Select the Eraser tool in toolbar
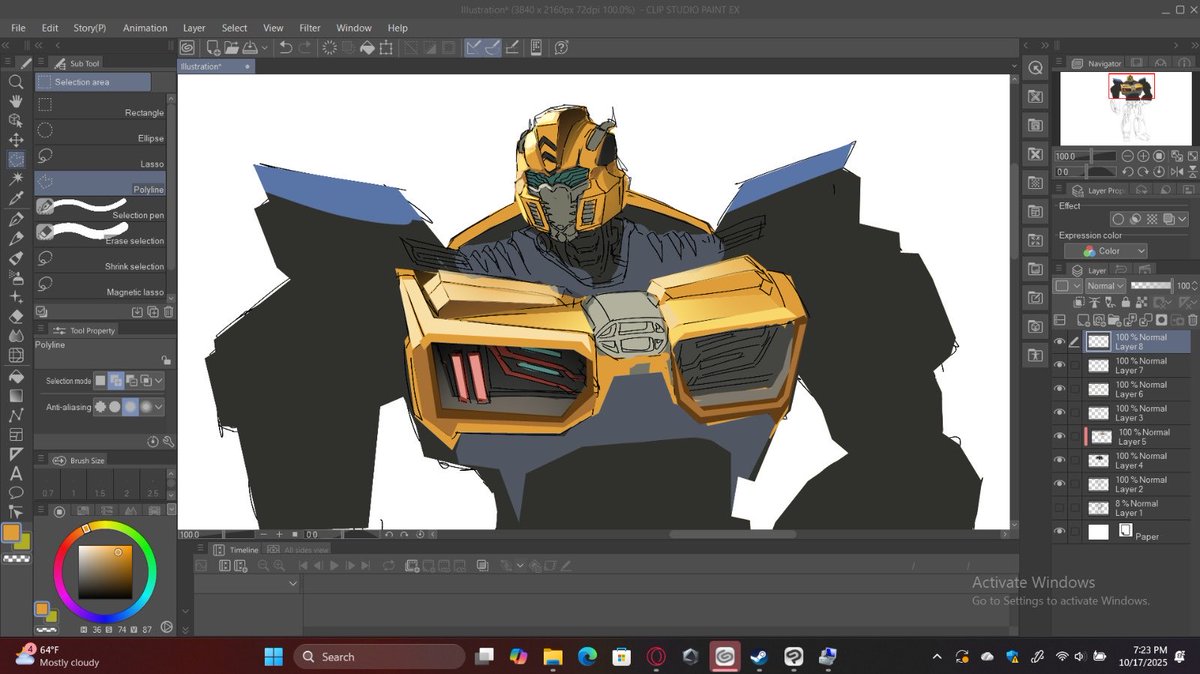 pyautogui.click(x=16, y=316)
